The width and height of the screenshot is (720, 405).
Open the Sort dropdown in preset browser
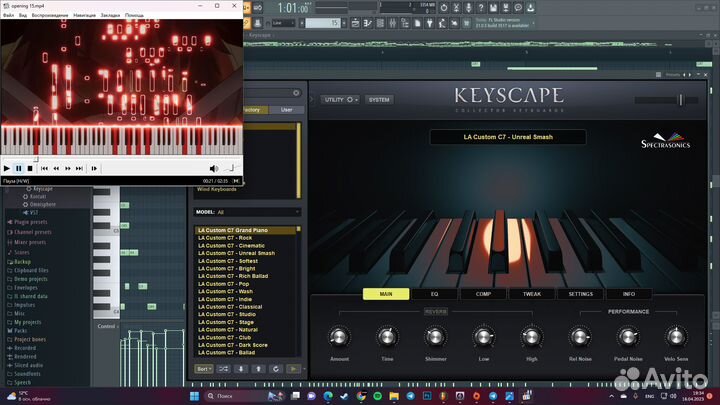click(204, 369)
